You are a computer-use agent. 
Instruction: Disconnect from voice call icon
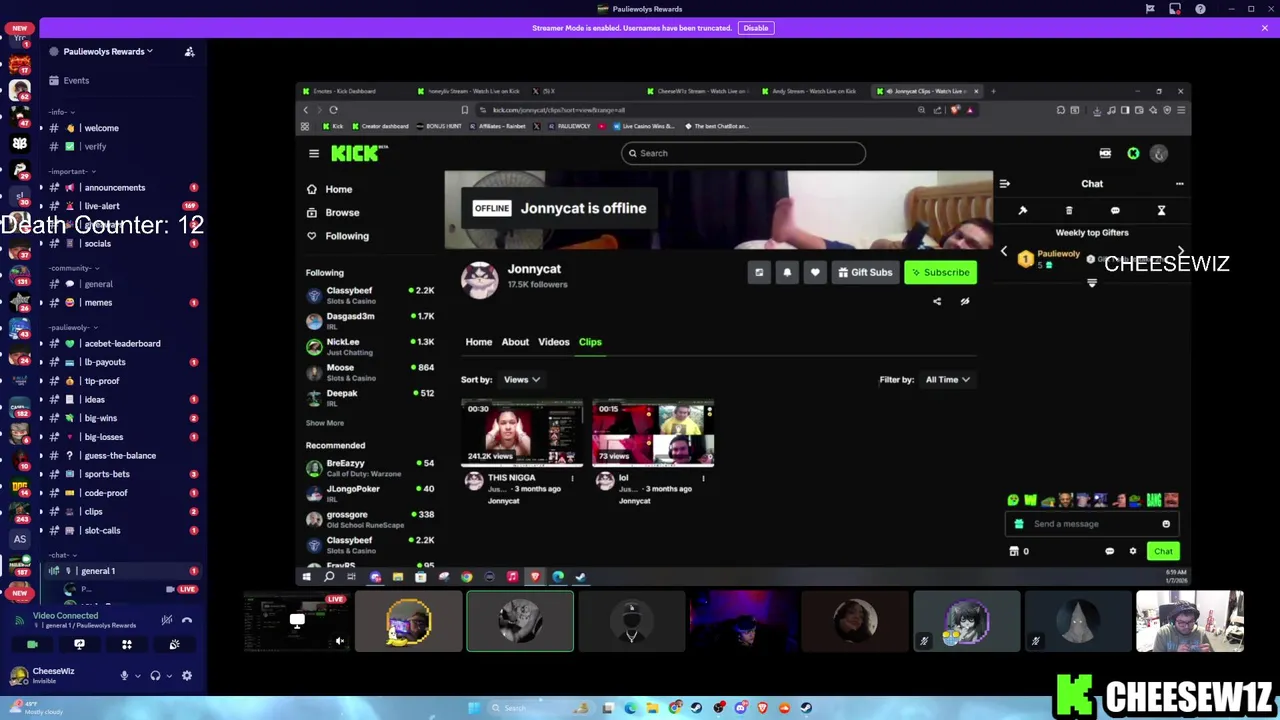pyautogui.click(x=187, y=620)
